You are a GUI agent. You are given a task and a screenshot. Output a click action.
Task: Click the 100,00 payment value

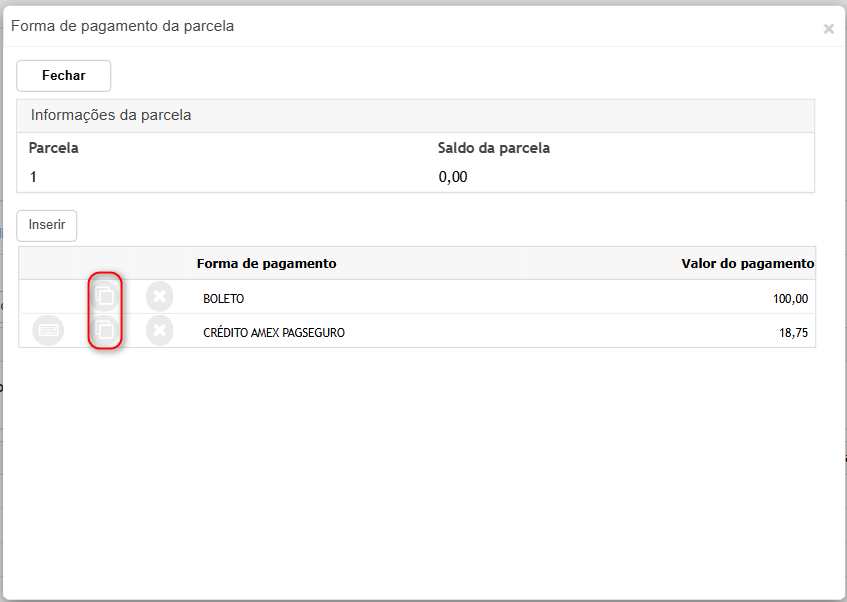[x=790, y=299]
